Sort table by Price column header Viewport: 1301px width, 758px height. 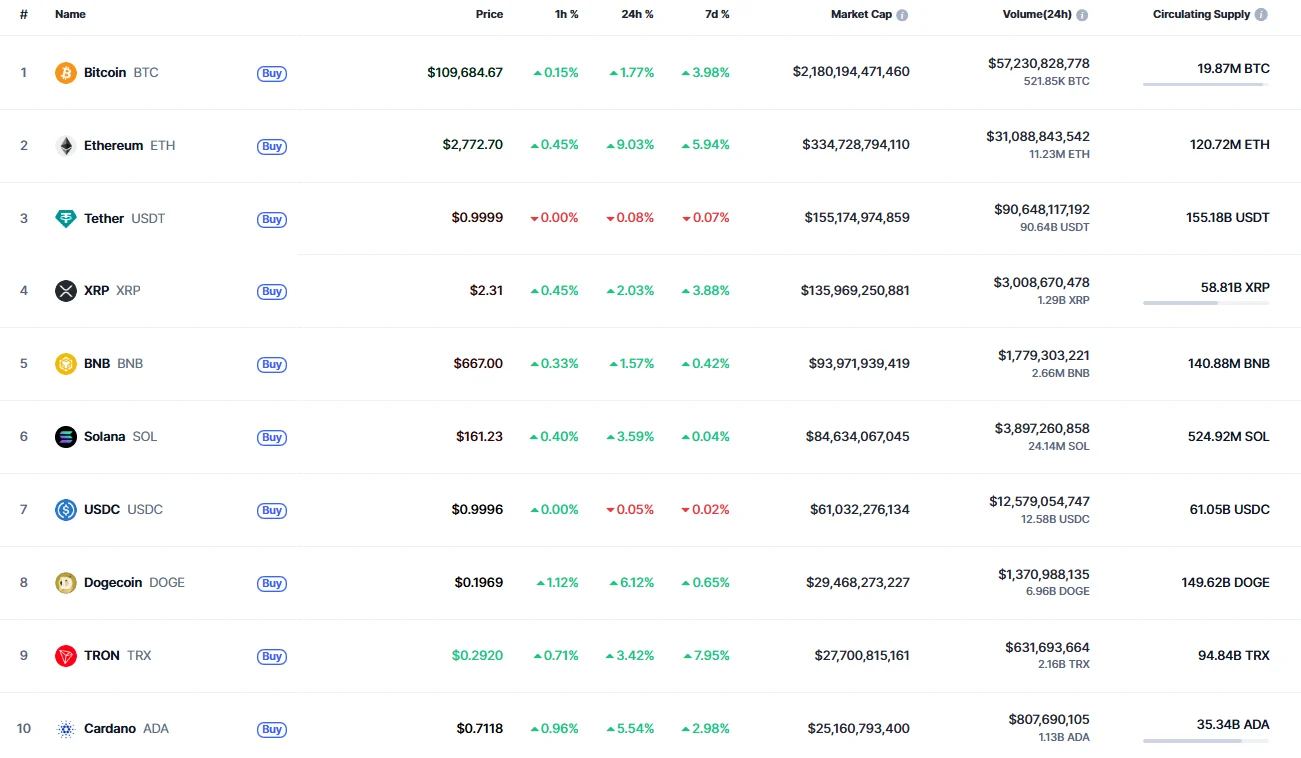tap(489, 15)
